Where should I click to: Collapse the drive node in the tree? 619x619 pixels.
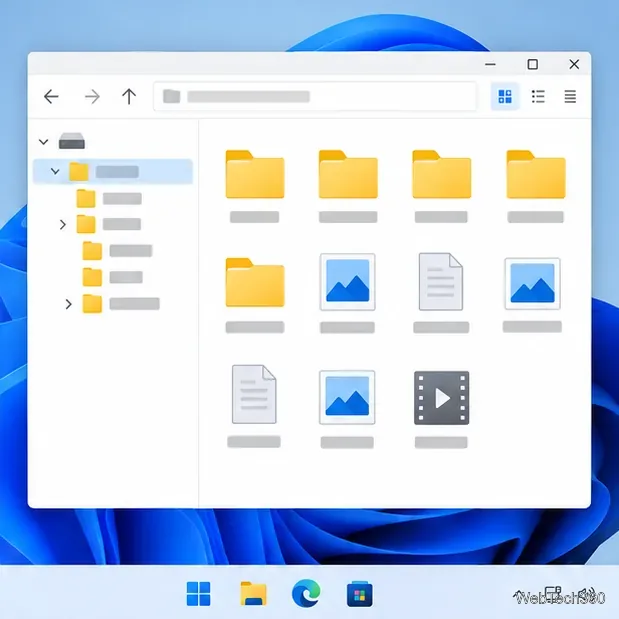point(44,141)
